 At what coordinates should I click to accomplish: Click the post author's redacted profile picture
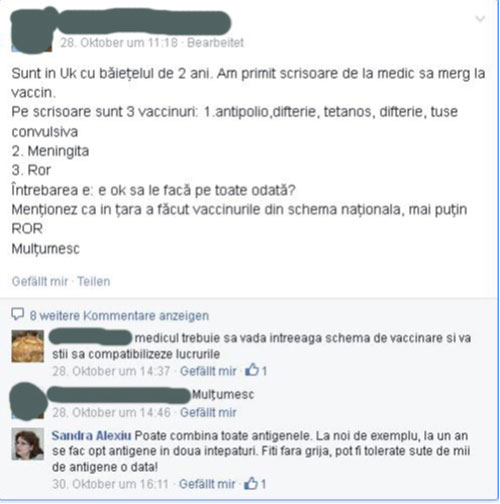coord(32,32)
